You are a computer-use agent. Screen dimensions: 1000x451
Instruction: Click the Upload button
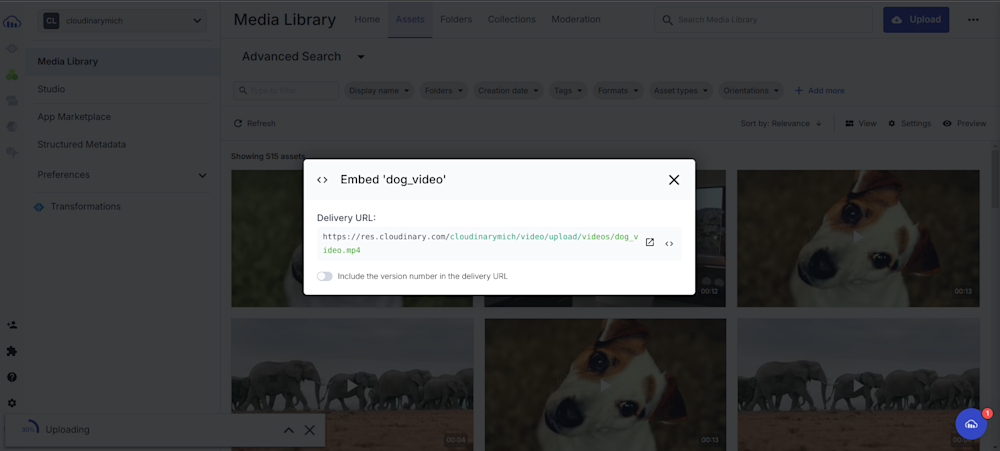(916, 20)
